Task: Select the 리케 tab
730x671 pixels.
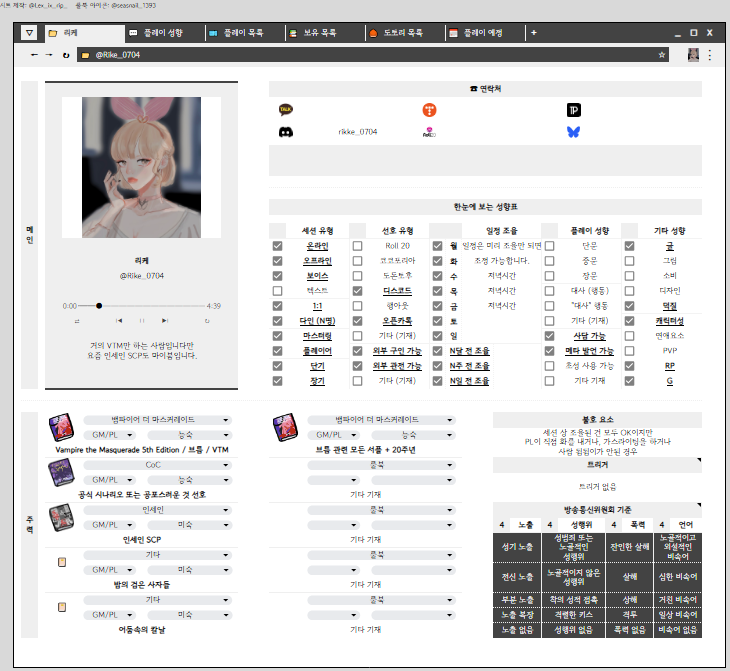Action: pyautogui.click(x=85, y=33)
